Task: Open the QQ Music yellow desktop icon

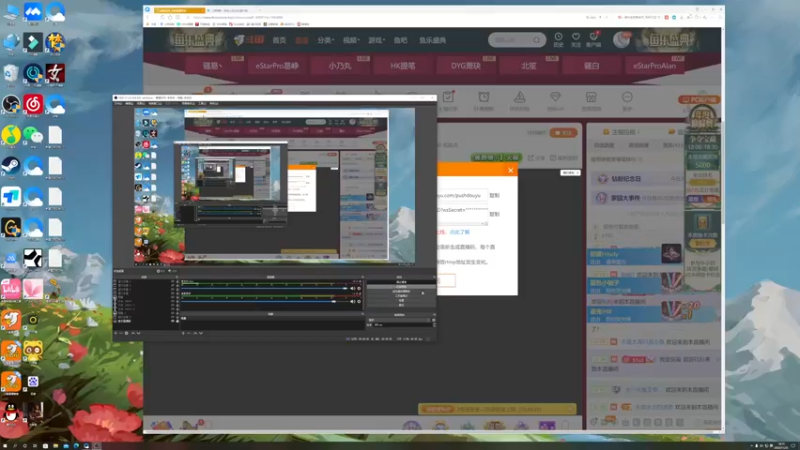Action: (11, 135)
